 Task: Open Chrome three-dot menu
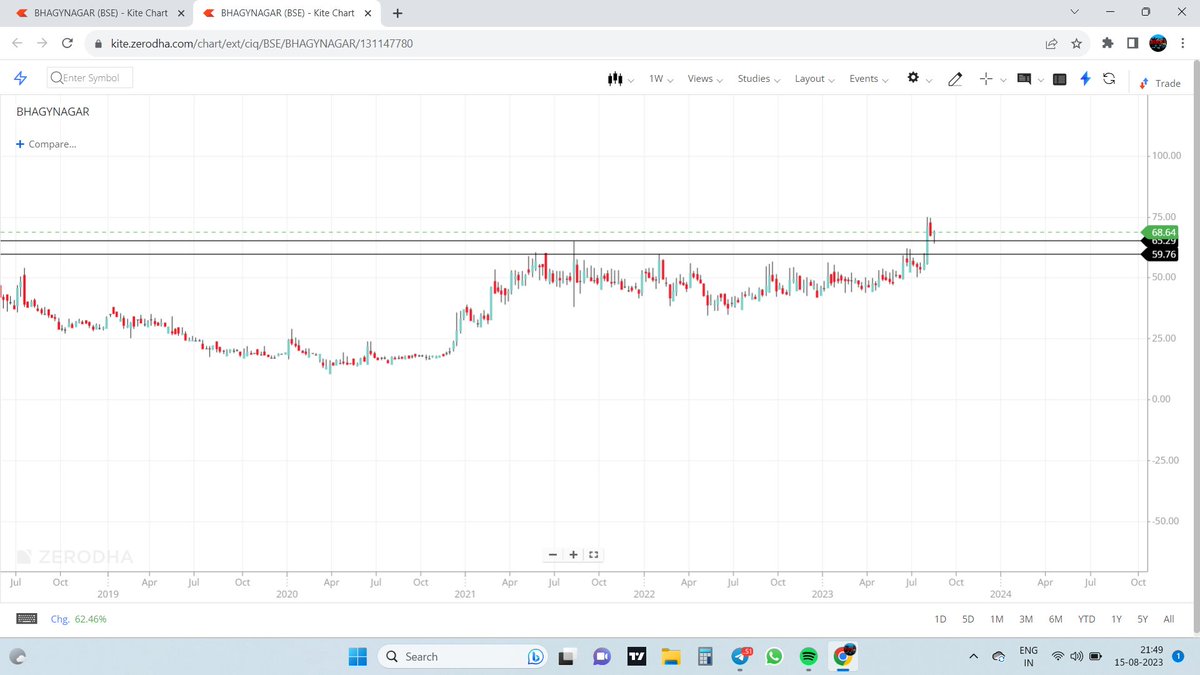pyautogui.click(x=1184, y=44)
